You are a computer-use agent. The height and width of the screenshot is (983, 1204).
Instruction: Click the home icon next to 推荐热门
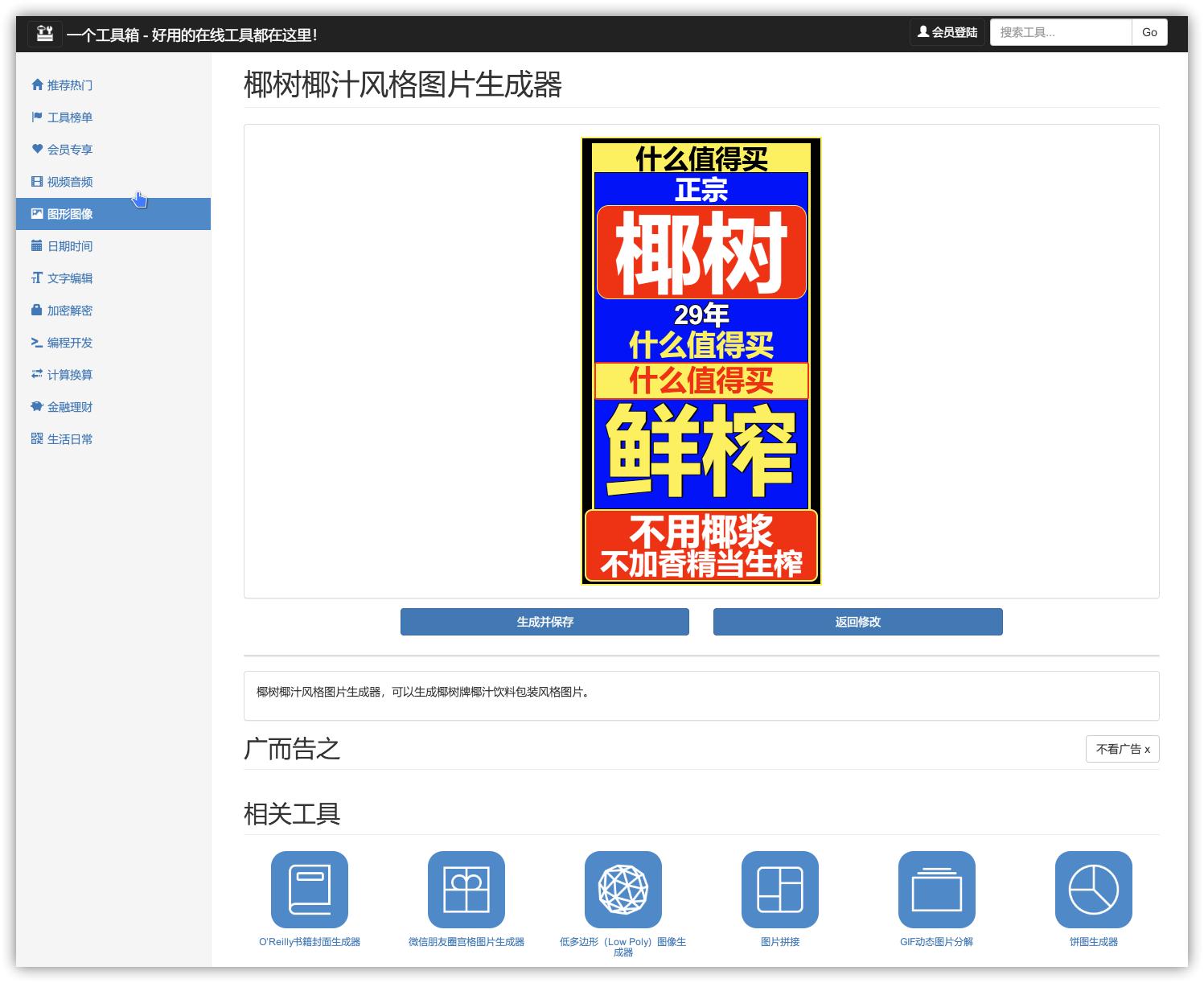36,84
